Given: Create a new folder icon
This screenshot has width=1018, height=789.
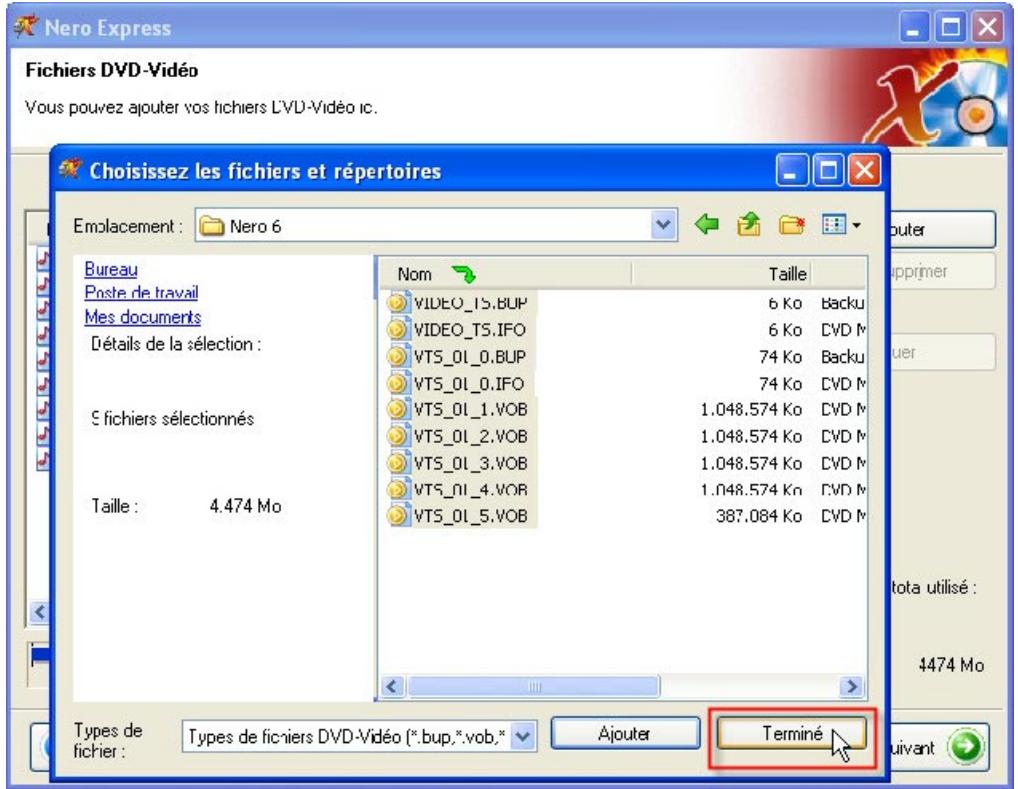Looking at the screenshot, I should point(791,225).
